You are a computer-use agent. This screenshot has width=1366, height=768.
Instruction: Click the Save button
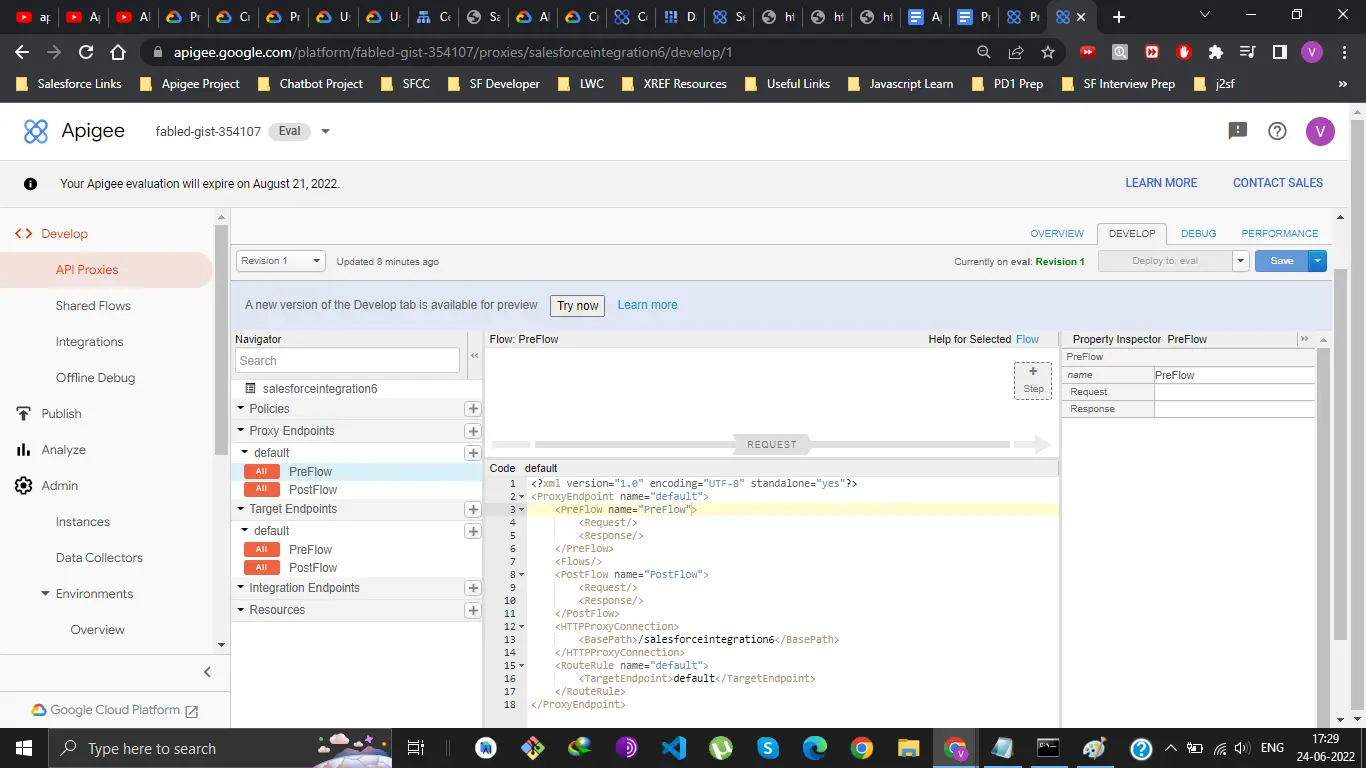pos(1282,261)
